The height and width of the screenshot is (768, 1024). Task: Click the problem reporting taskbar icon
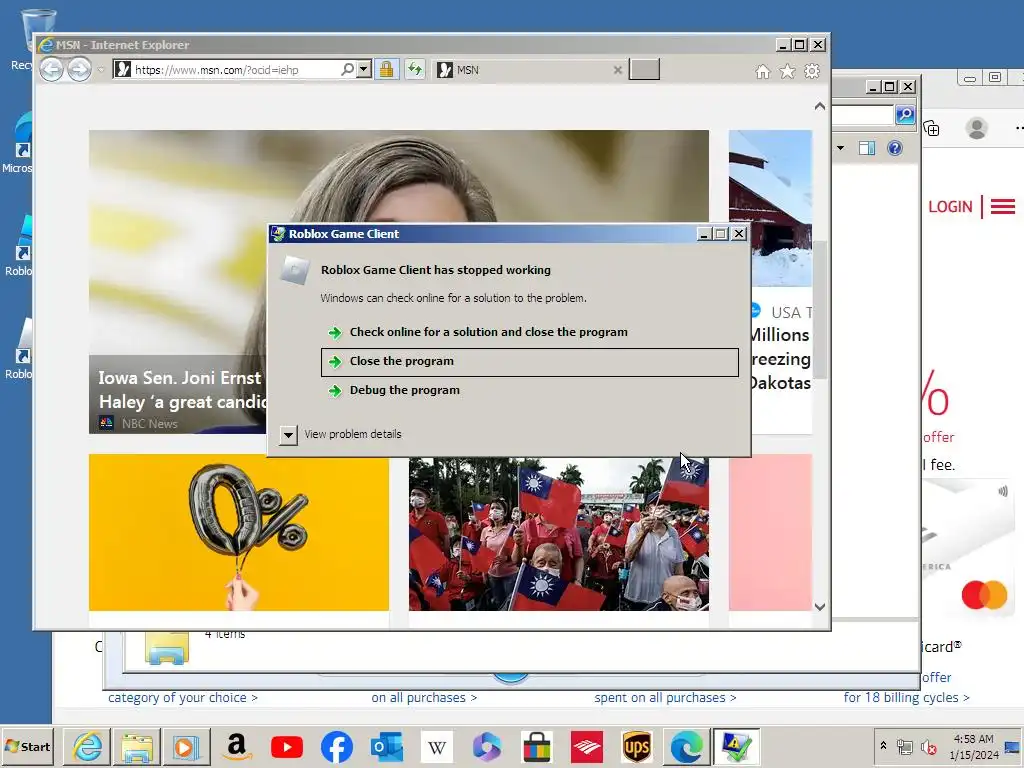coord(737,746)
